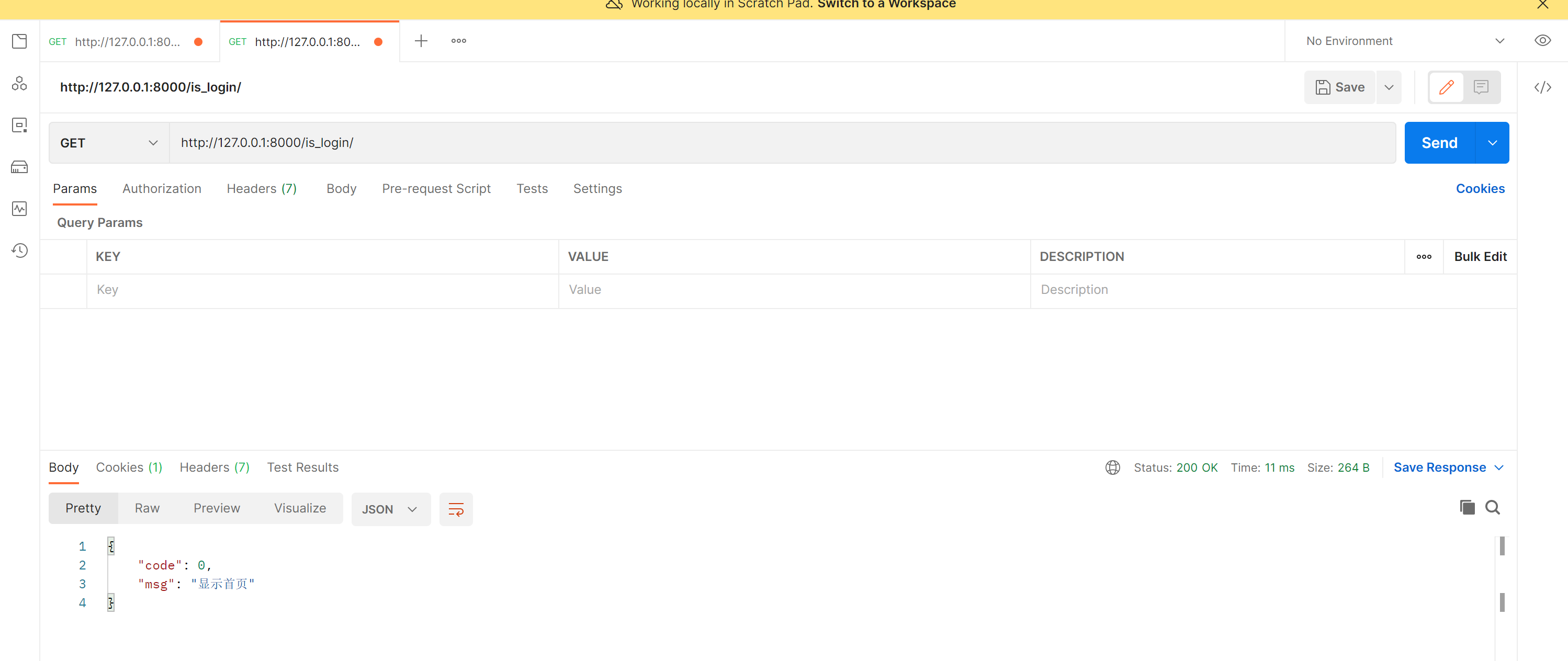This screenshot has width=1568, height=661.
Task: Open the No Environment dropdown
Action: point(1404,41)
